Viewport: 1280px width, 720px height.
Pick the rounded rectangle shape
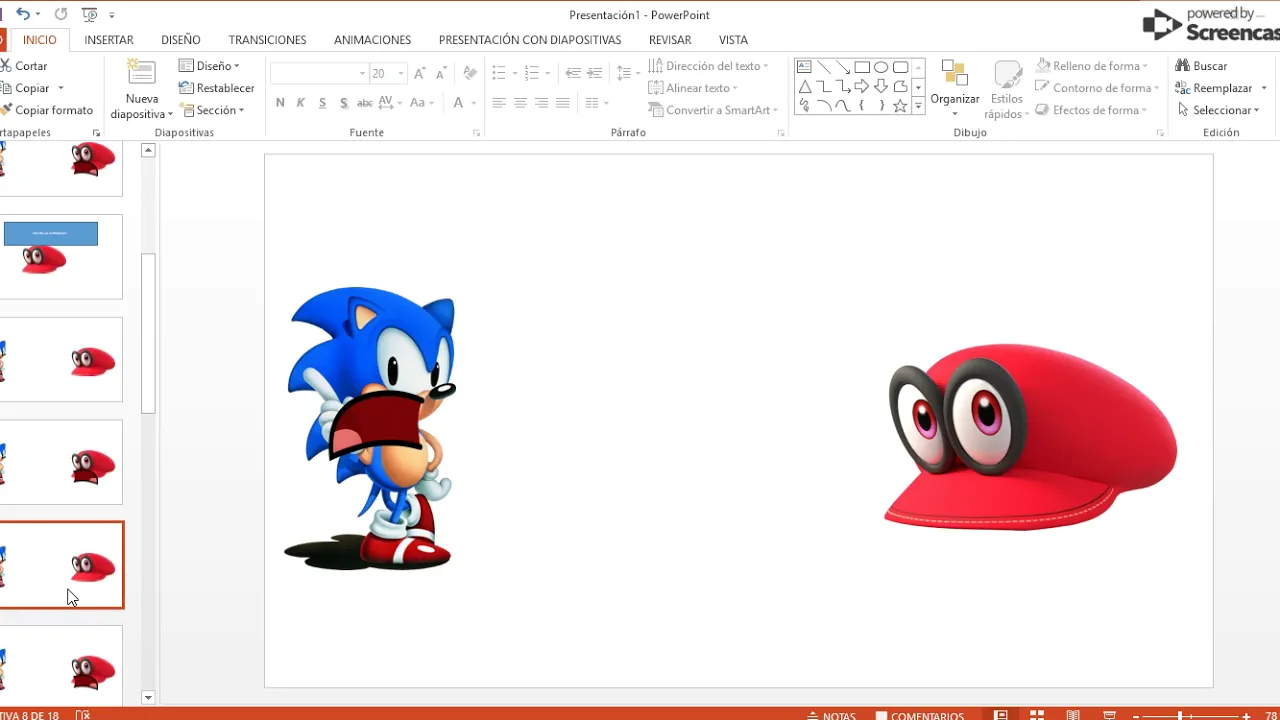(x=900, y=67)
